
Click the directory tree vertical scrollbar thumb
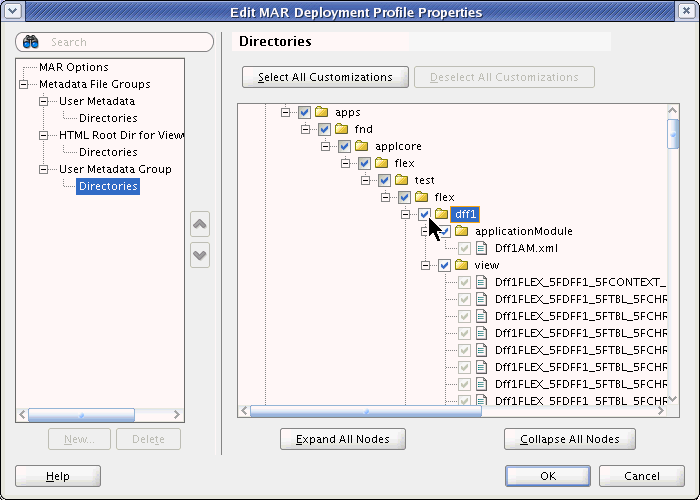[673, 134]
